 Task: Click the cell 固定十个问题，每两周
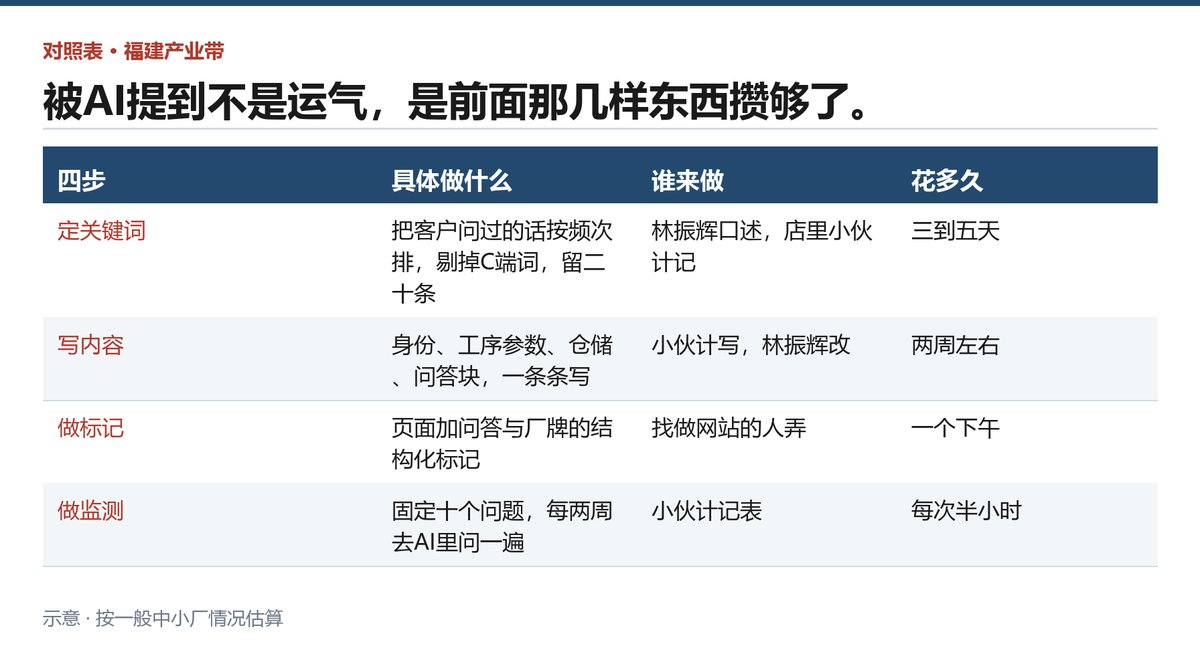tap(502, 527)
